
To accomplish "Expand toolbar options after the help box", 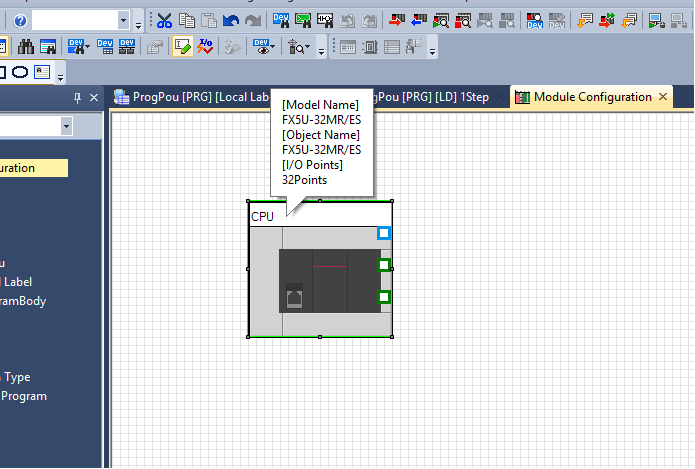I will pos(138,23).
